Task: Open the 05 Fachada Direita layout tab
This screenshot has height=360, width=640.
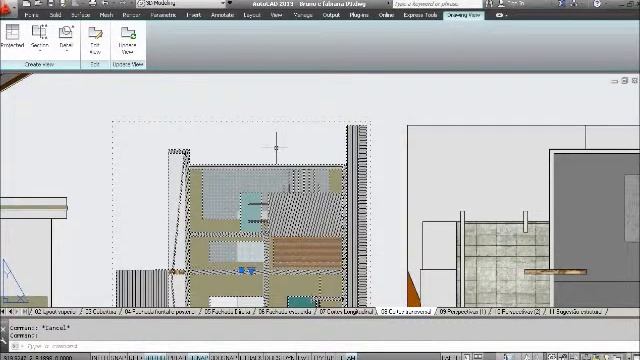Action: point(227,312)
